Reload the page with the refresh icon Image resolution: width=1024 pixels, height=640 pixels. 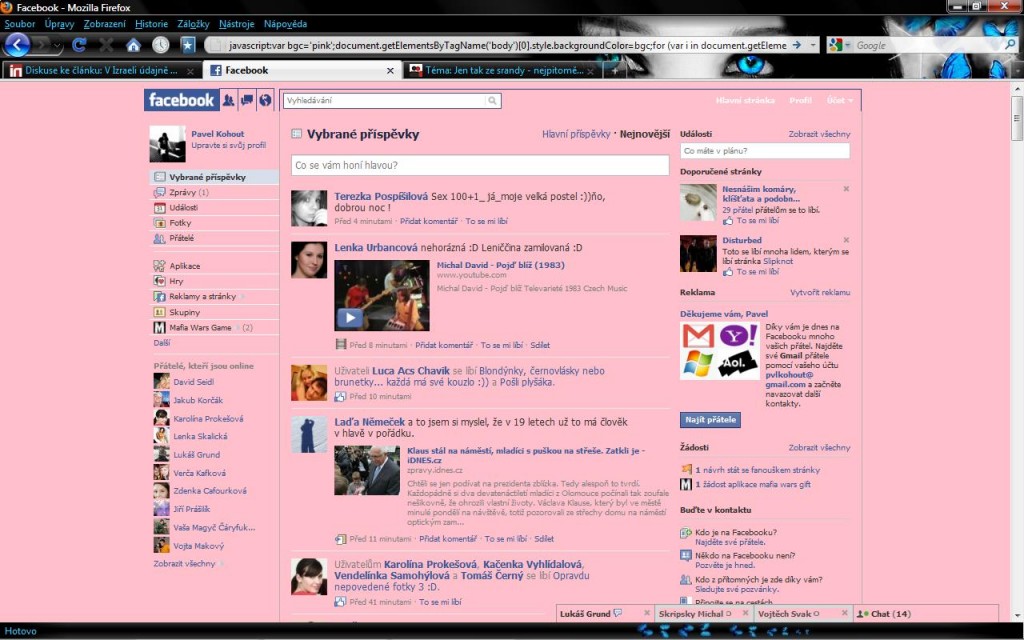click(80, 45)
